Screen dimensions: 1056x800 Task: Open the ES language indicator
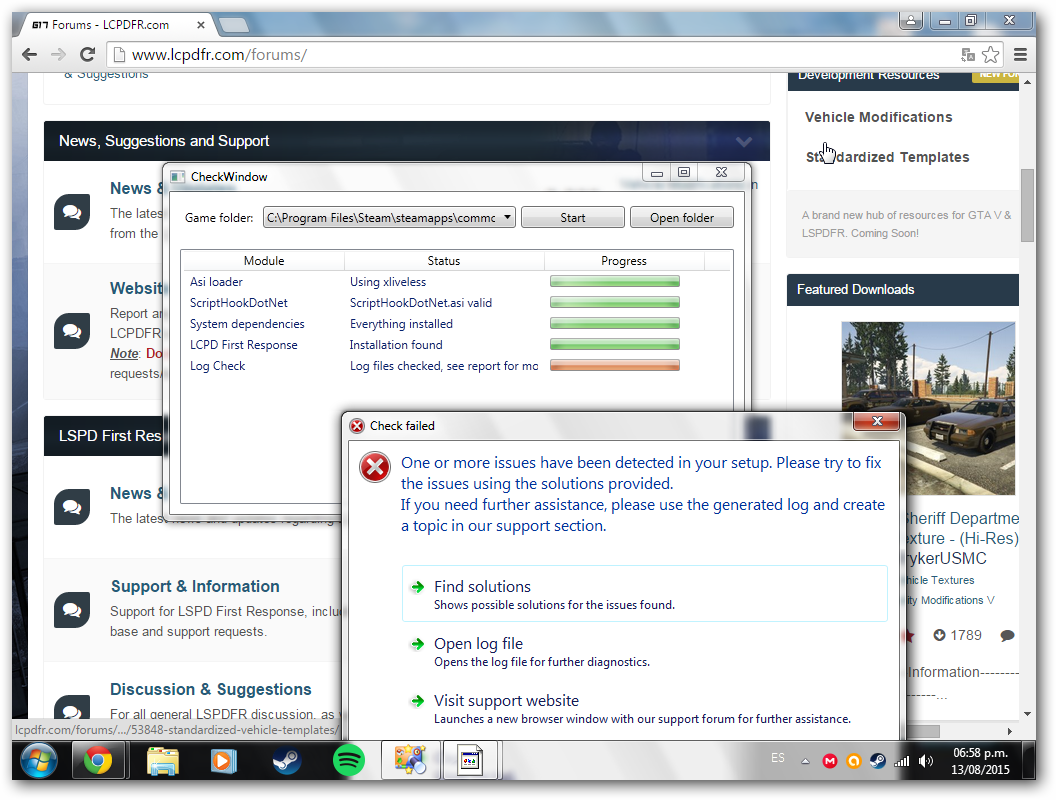(778, 758)
